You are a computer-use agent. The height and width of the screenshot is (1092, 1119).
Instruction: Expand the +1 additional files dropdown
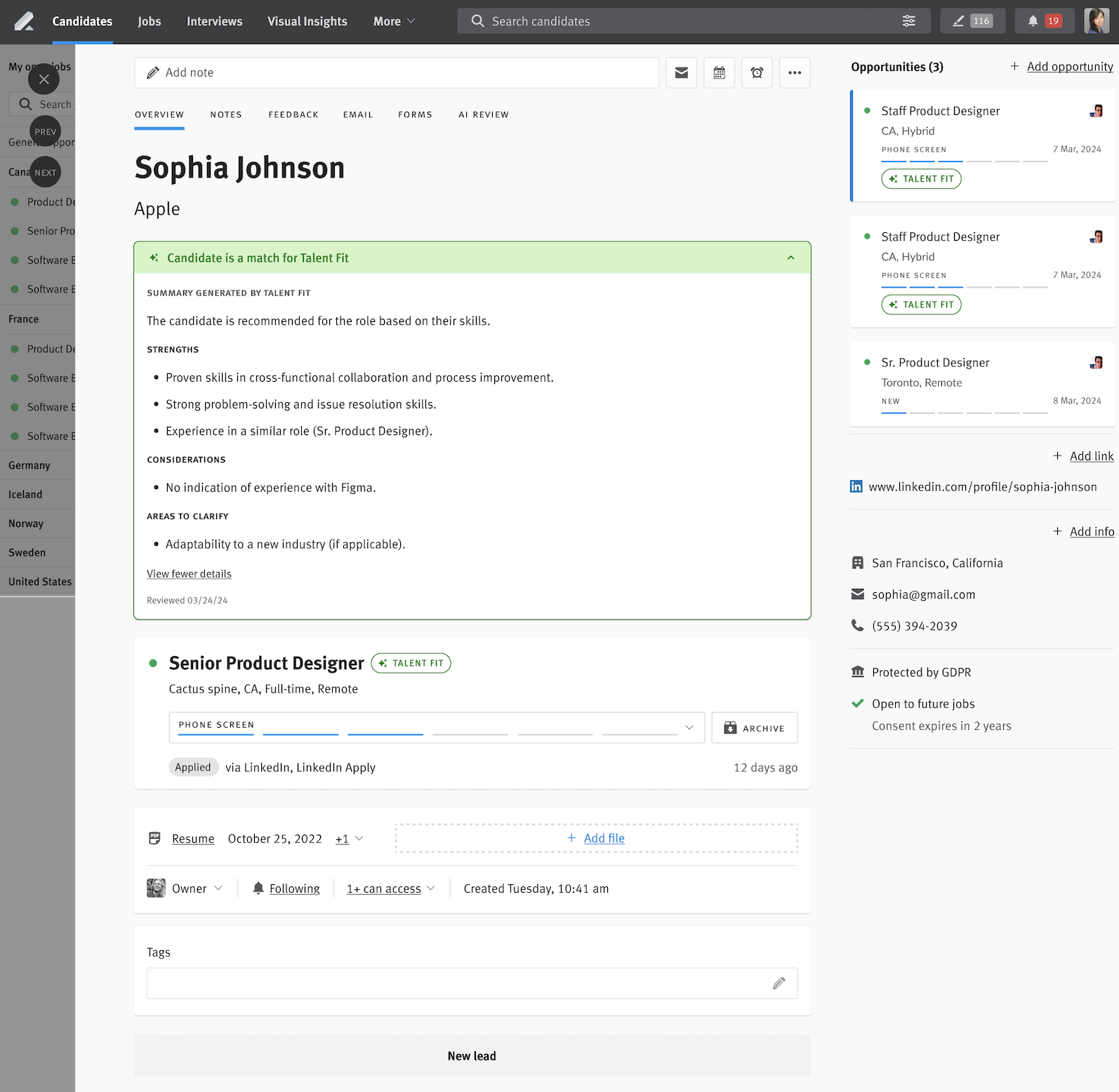coord(349,839)
